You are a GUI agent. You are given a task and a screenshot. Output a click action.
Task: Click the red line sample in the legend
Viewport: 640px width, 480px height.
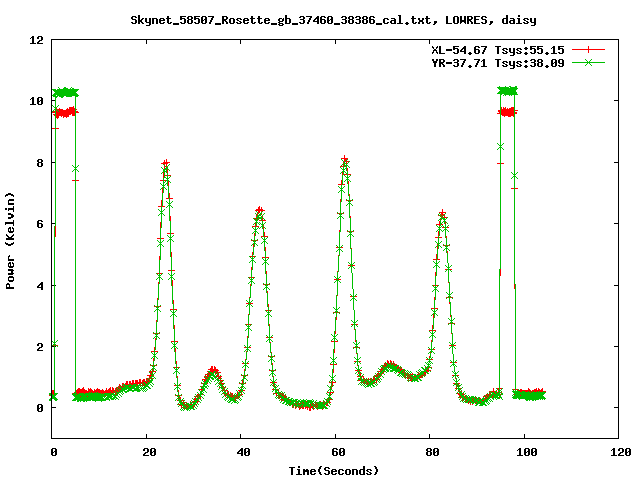coord(588,50)
